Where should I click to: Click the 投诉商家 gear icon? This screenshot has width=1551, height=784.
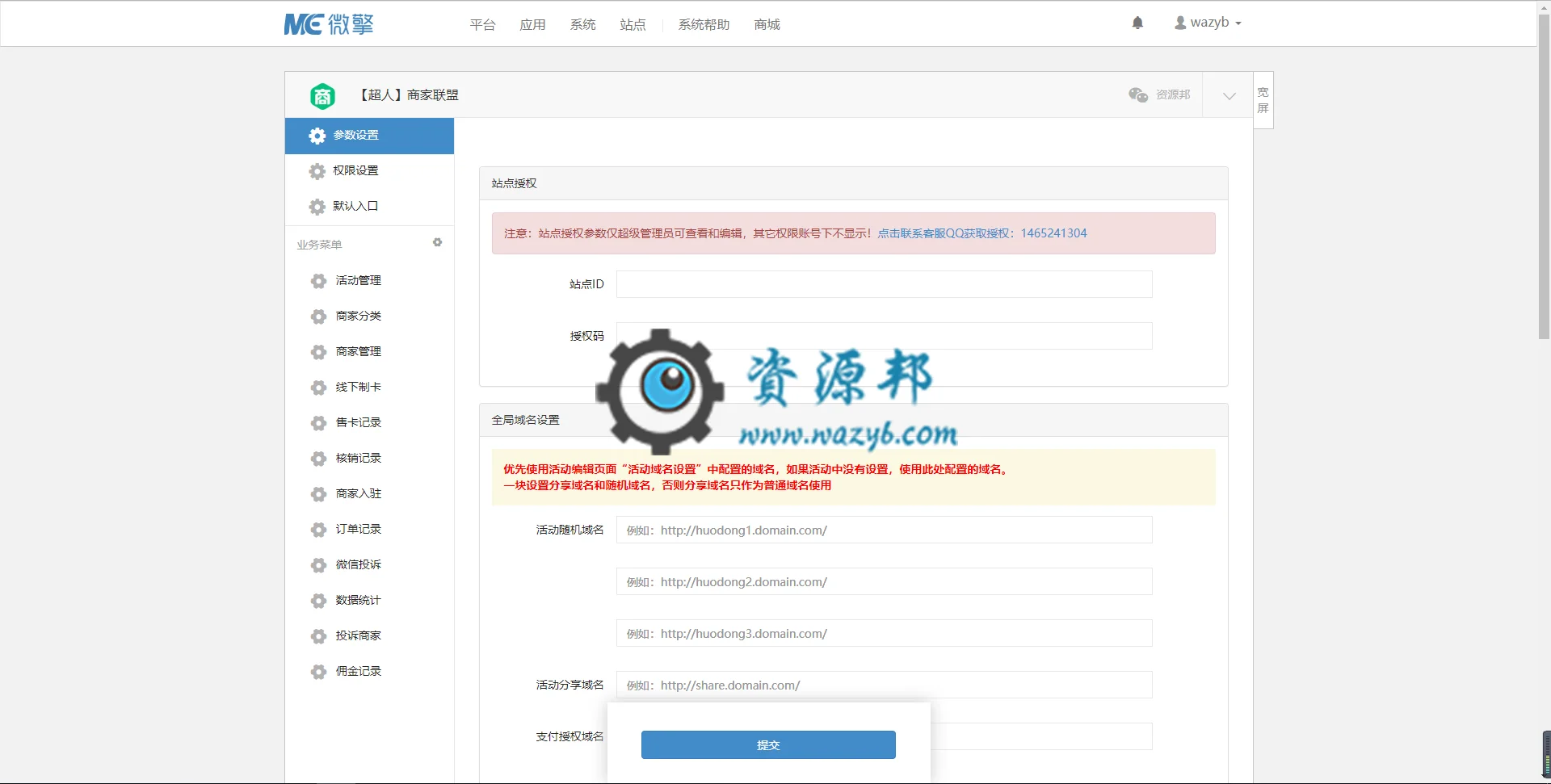pos(319,636)
